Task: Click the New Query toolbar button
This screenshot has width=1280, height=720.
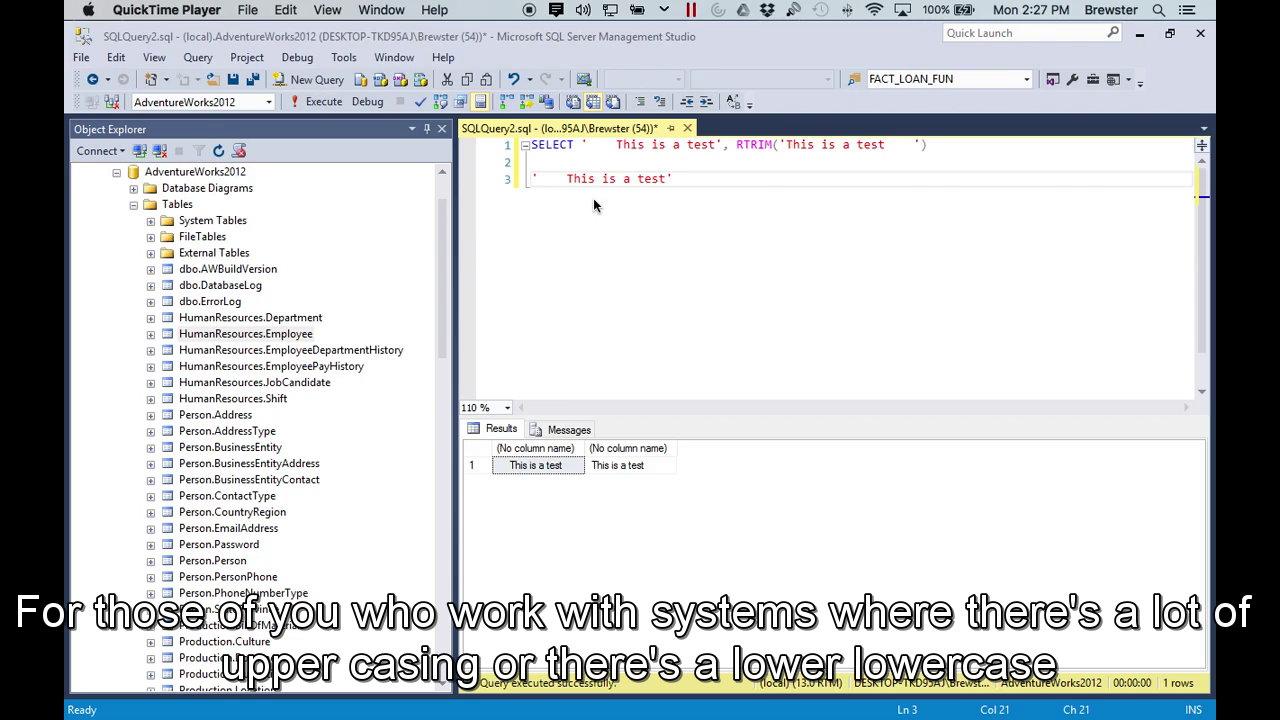Action: 308,80
